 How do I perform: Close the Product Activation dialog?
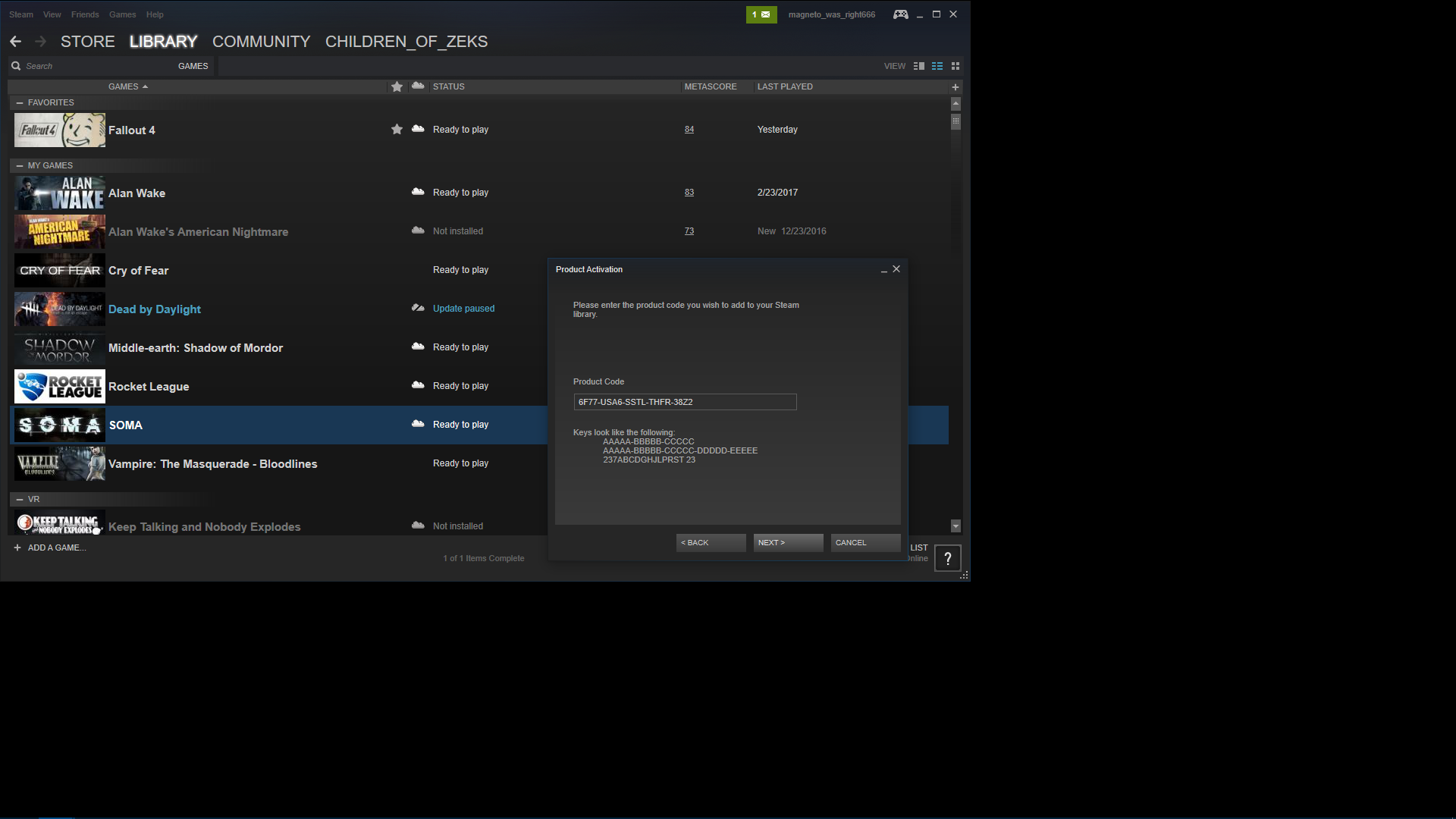896,269
